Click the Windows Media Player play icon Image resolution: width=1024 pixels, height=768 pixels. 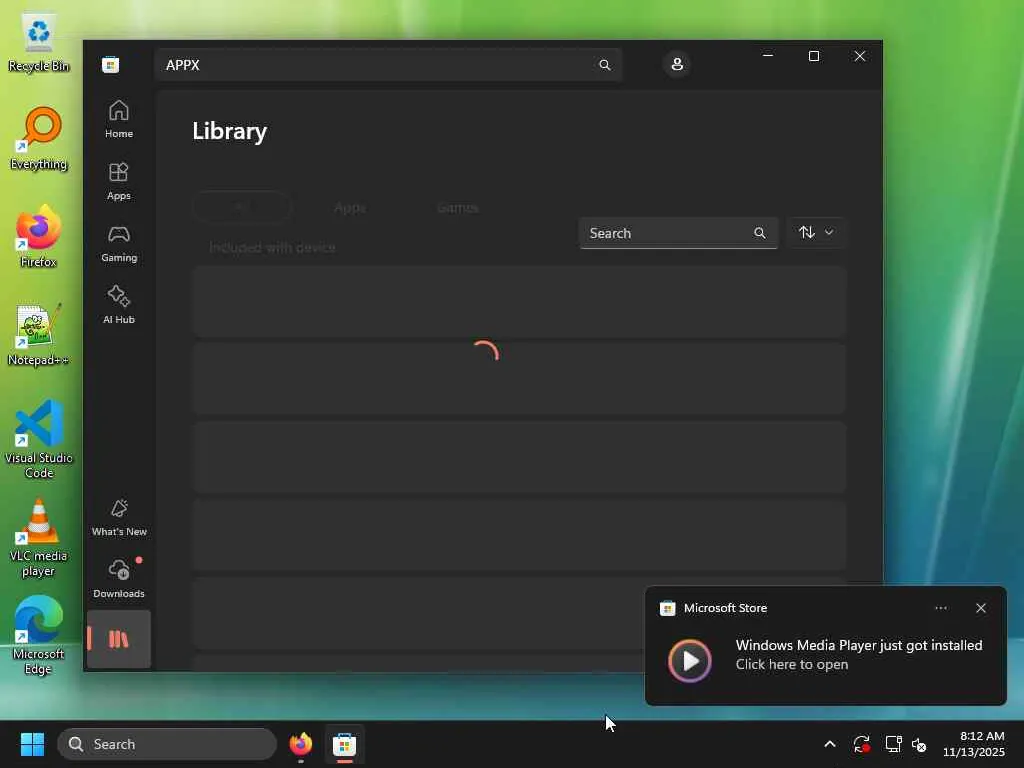point(690,661)
